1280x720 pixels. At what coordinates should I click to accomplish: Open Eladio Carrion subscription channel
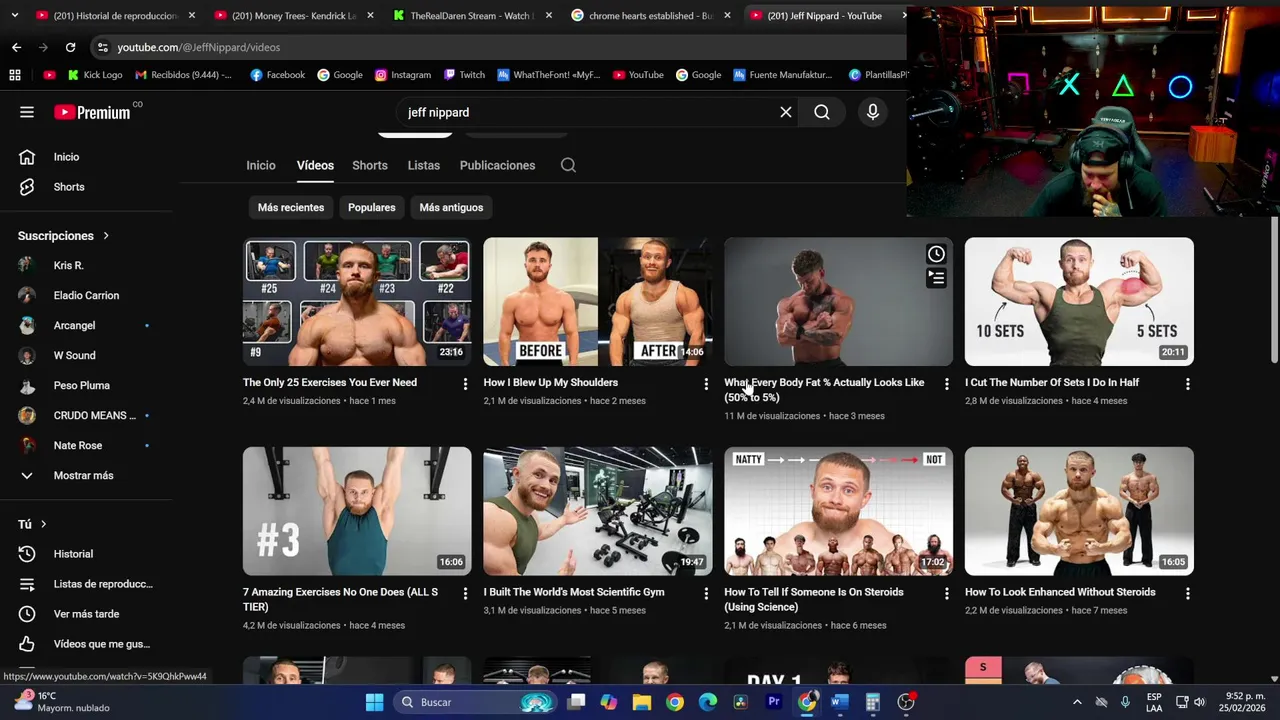pos(86,296)
